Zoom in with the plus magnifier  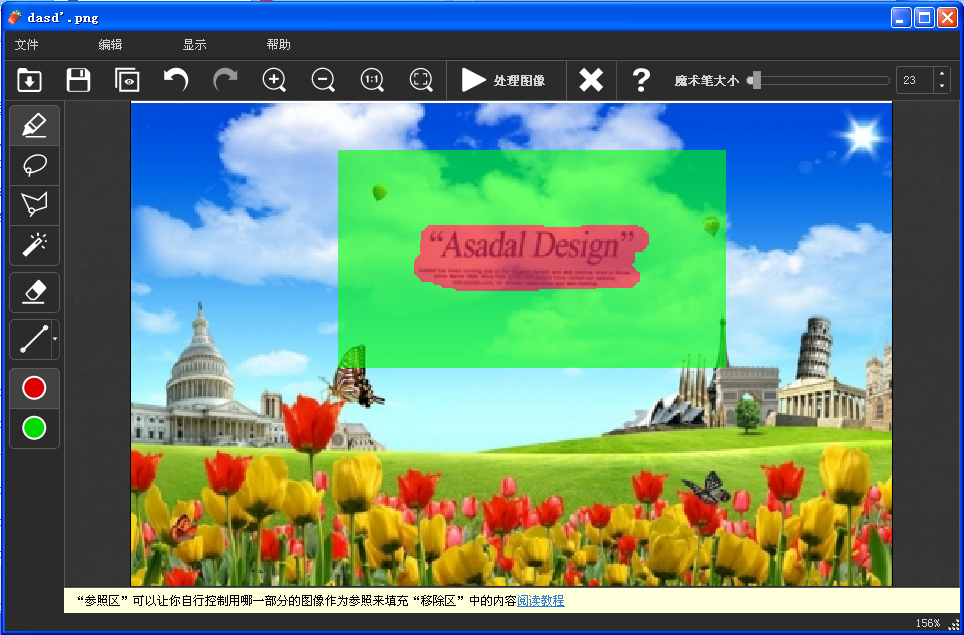(x=274, y=80)
